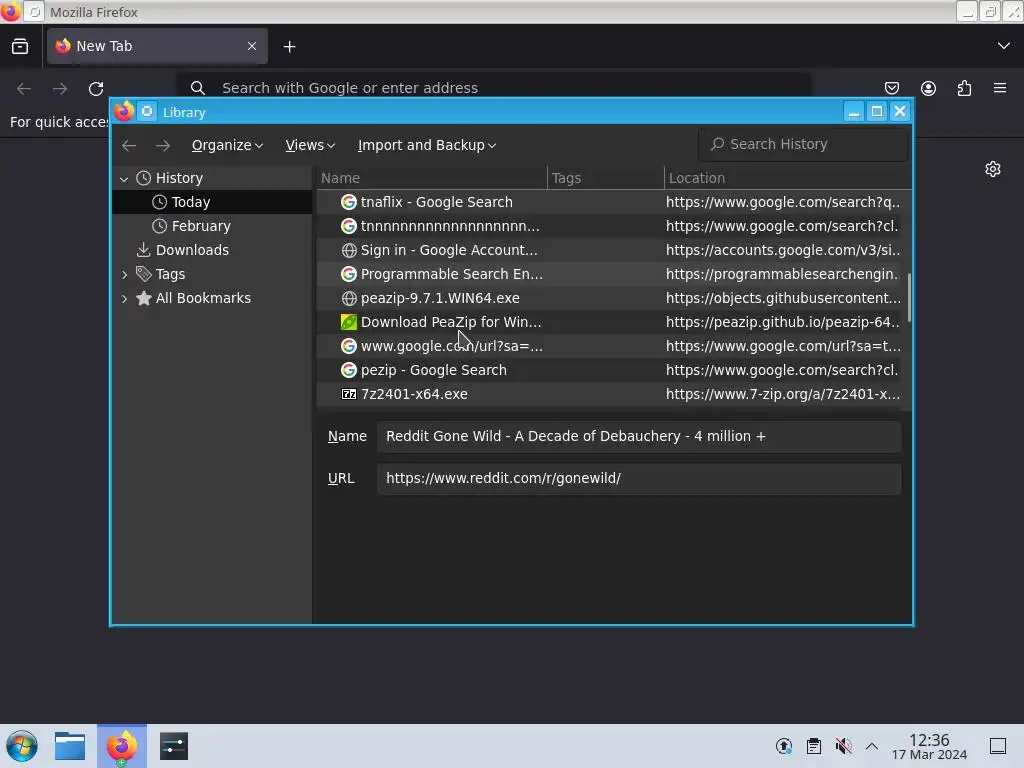The width and height of the screenshot is (1024, 768).
Task: Click updates tray icon
Action: (784, 746)
